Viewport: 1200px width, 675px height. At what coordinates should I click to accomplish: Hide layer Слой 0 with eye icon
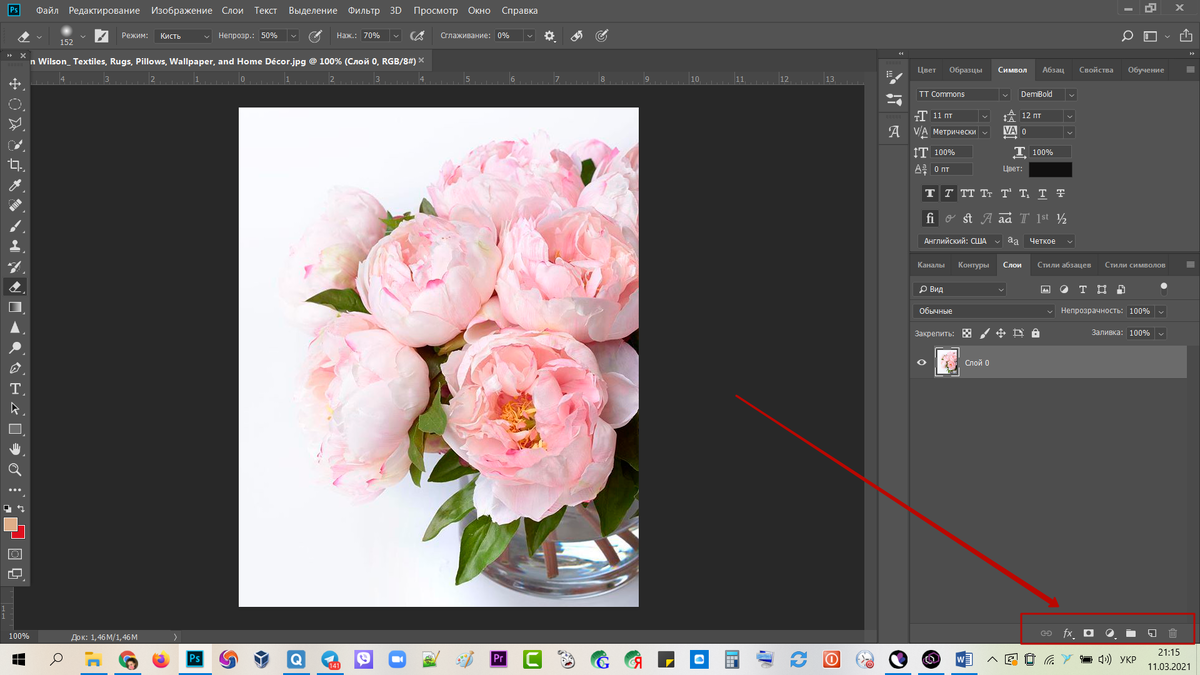pos(922,363)
